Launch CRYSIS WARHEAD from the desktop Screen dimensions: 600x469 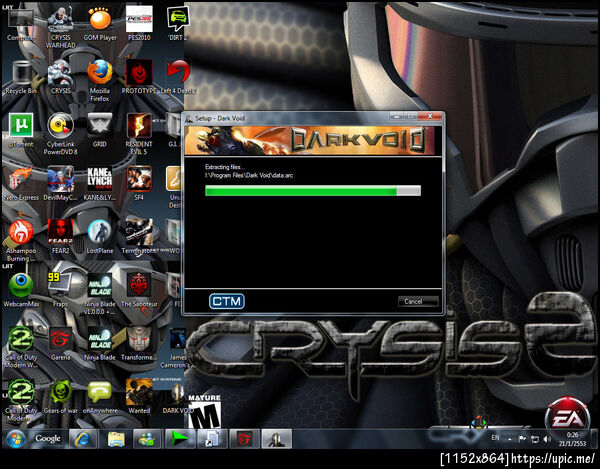pyautogui.click(x=60, y=29)
